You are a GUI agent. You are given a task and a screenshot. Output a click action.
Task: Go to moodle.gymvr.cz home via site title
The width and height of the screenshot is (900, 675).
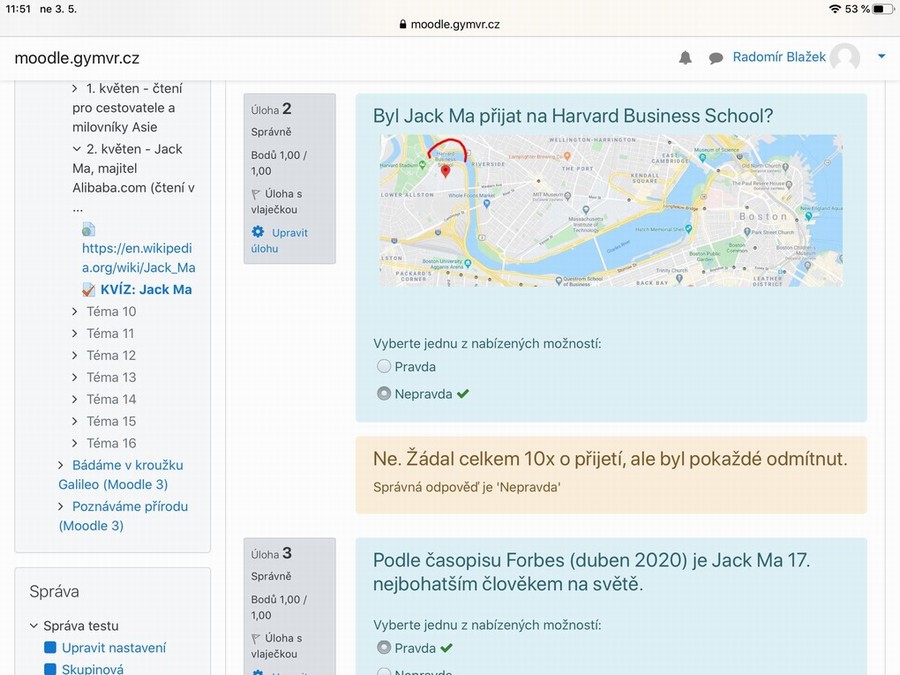pyautogui.click(x=77, y=58)
